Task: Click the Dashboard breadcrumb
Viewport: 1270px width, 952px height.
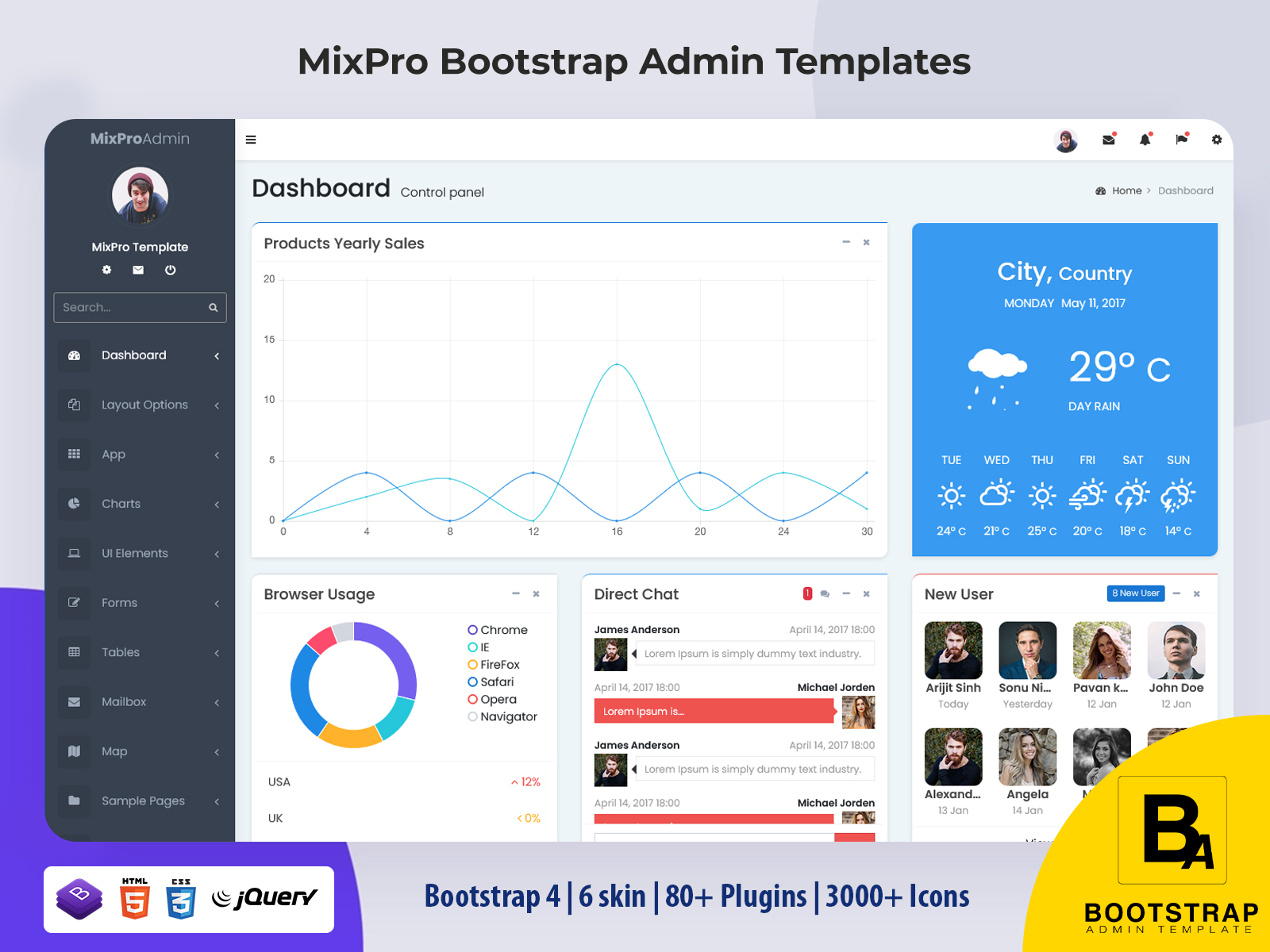Action: [1186, 190]
